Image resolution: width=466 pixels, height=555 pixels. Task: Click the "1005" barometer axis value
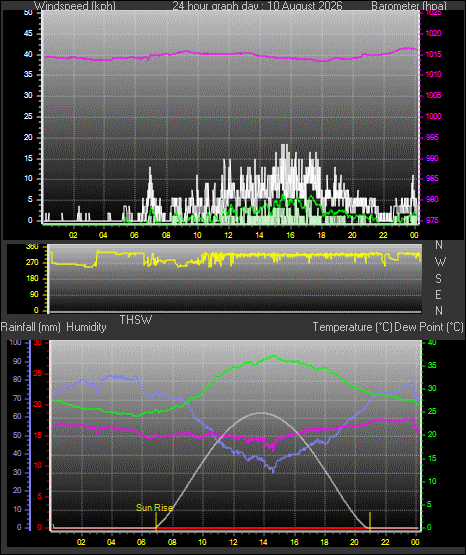(433, 96)
